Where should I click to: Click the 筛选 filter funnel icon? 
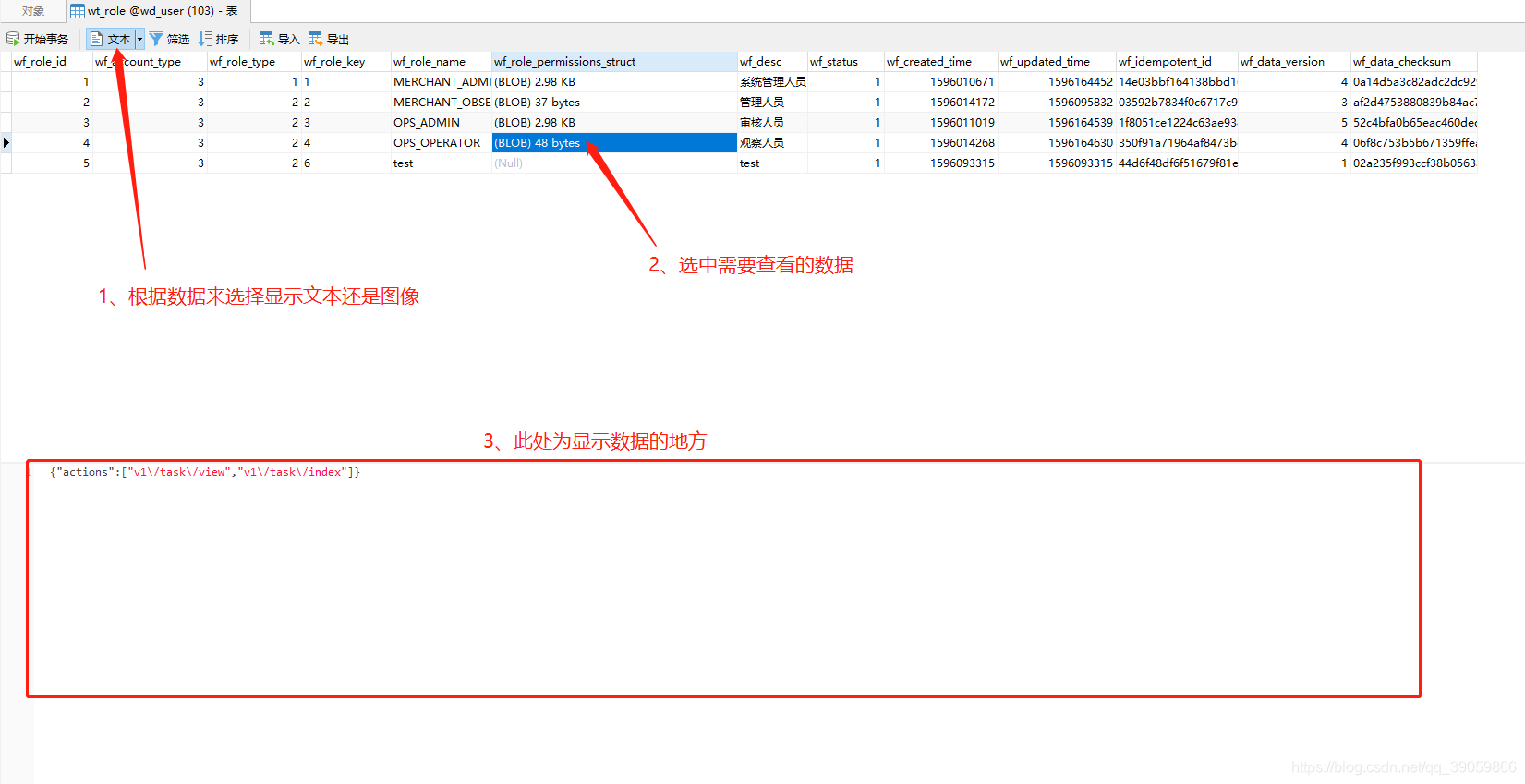coord(156,39)
